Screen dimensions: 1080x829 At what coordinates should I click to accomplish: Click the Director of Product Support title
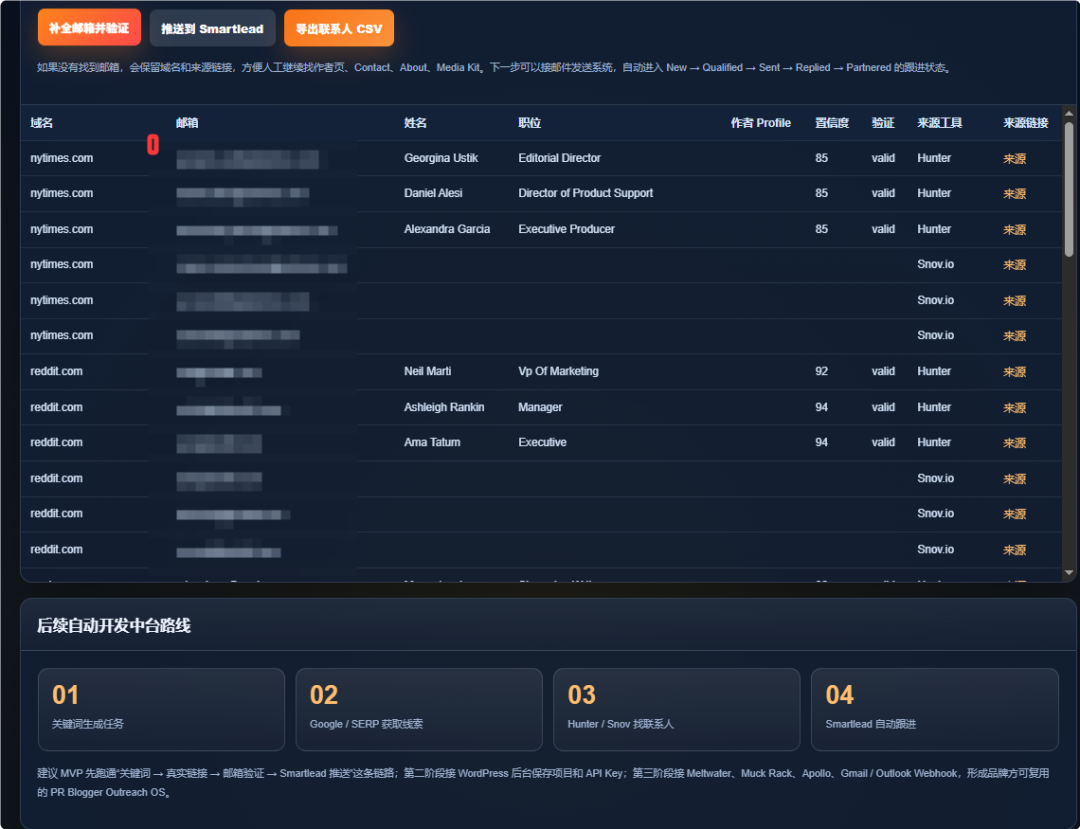pyautogui.click(x=585, y=193)
